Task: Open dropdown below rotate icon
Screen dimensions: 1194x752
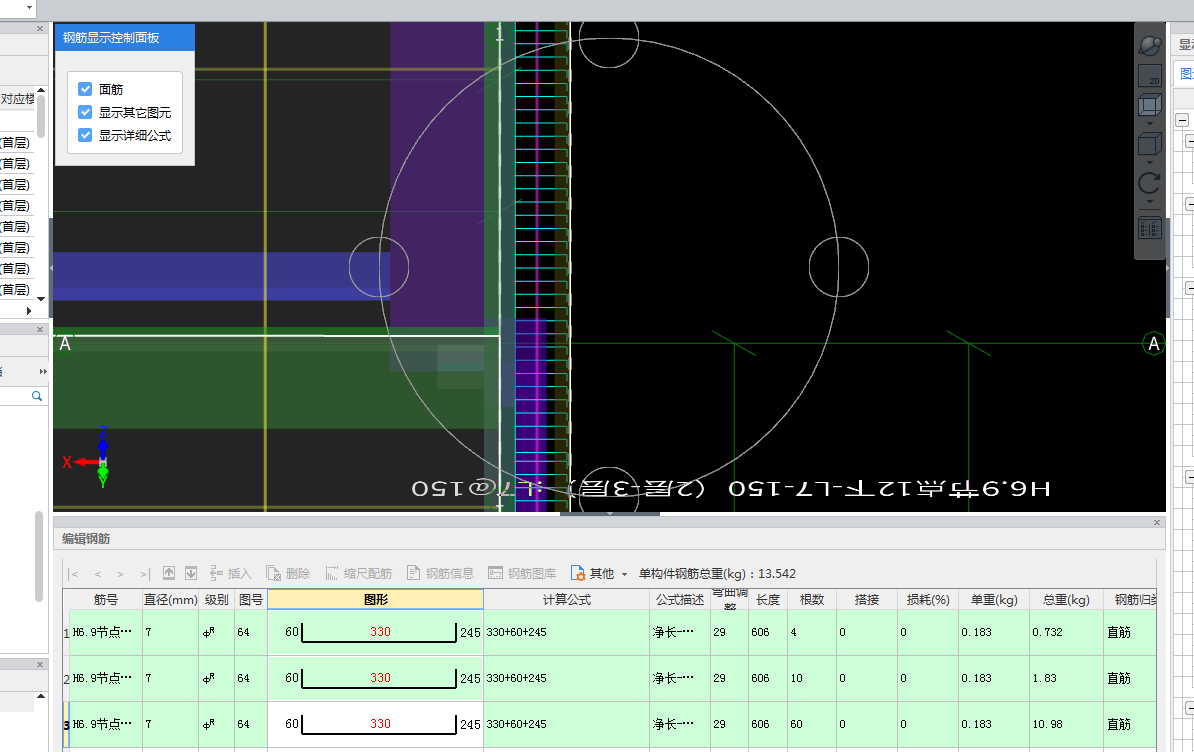Action: click(x=1149, y=202)
